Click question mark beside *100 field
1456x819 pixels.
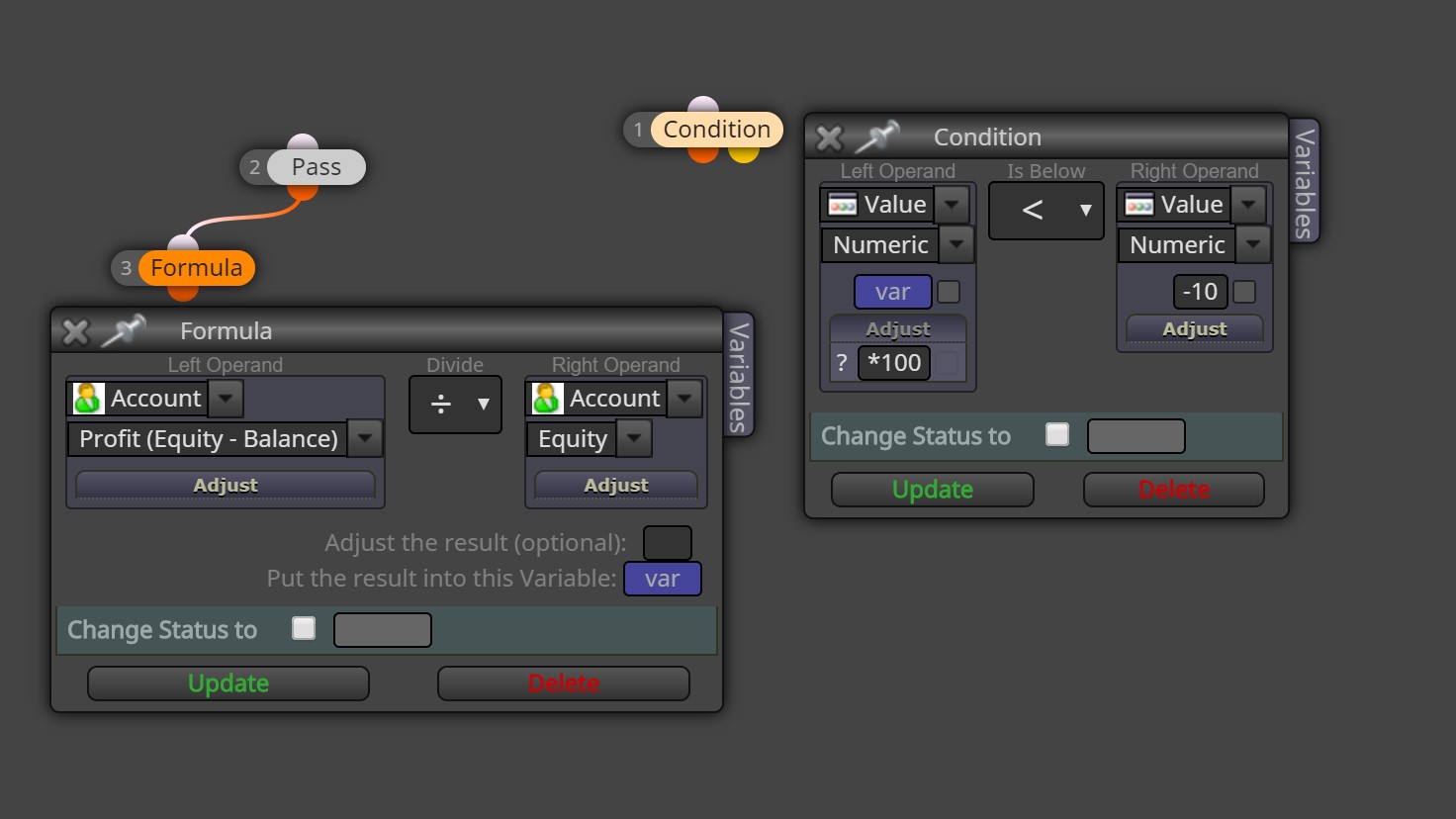point(842,363)
